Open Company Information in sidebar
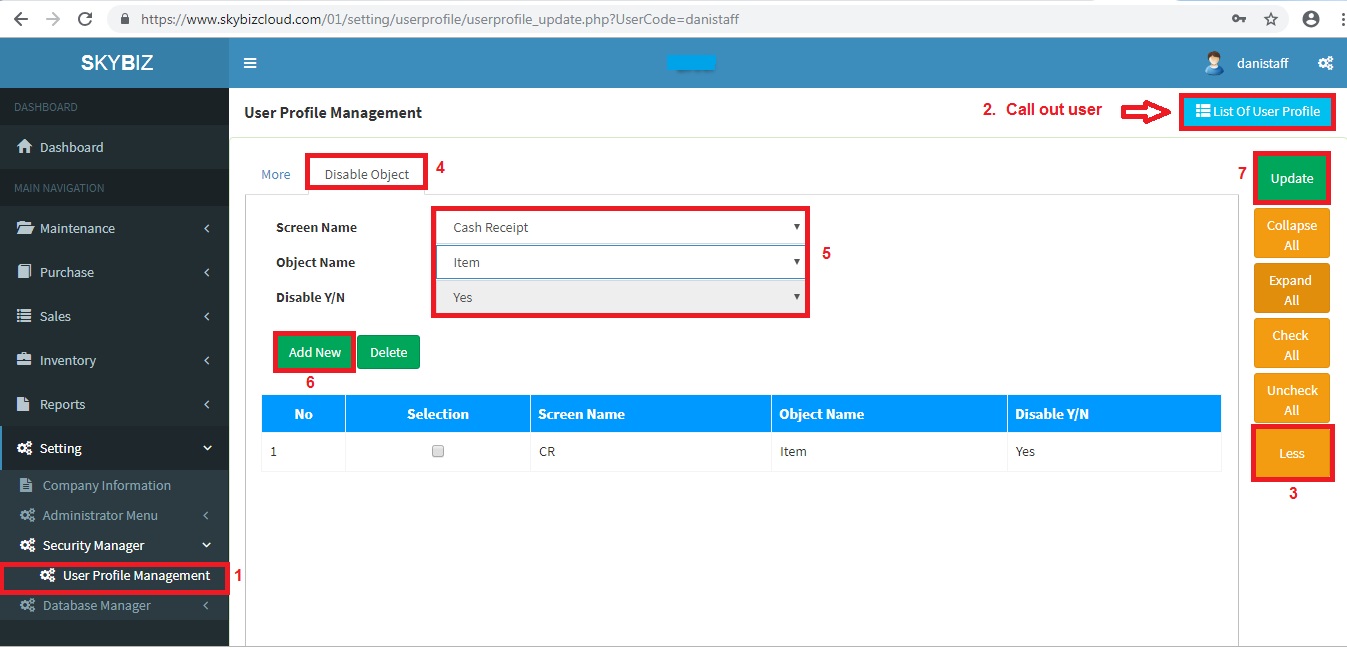Viewport: 1347px width, 651px height. (x=106, y=485)
